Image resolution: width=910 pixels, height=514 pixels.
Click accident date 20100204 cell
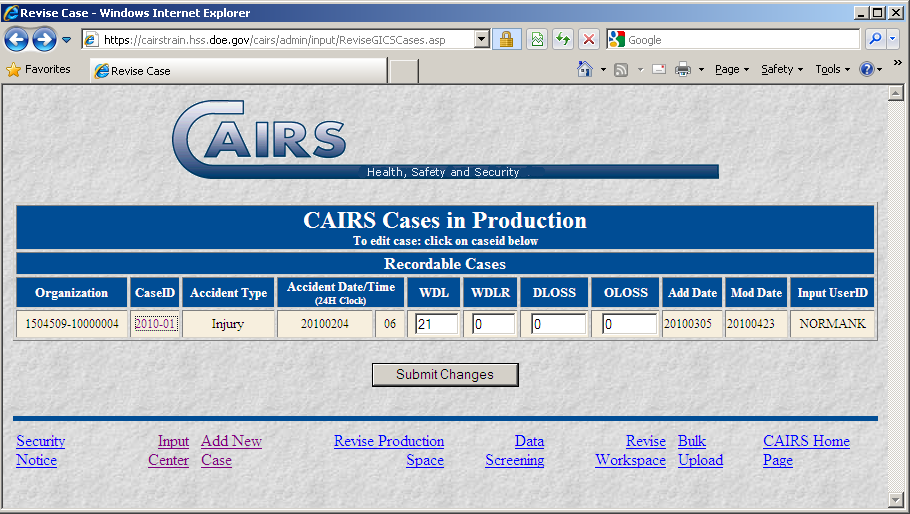point(324,324)
